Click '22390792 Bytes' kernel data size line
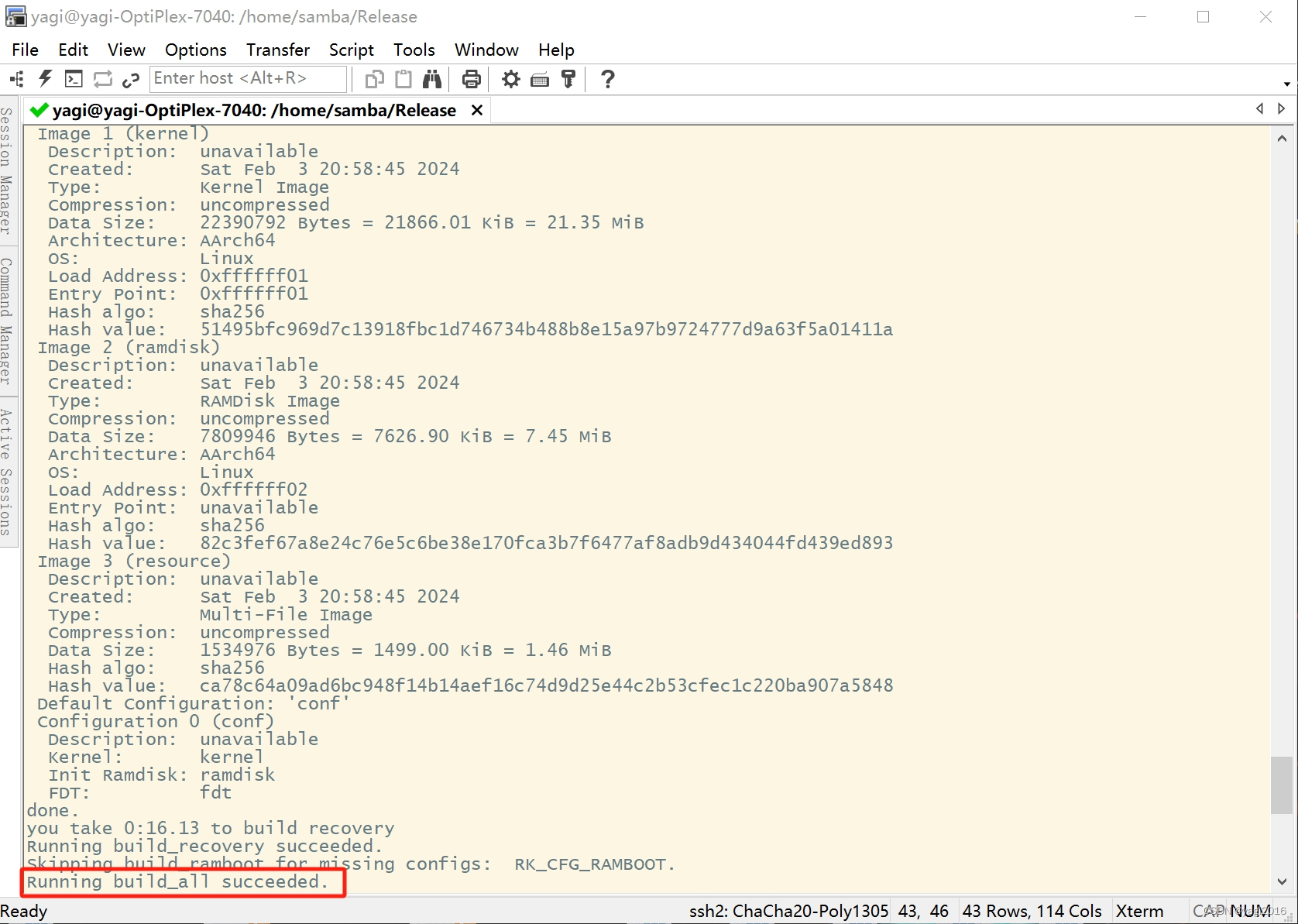Screen dimensions: 1298x924 [x=346, y=222]
